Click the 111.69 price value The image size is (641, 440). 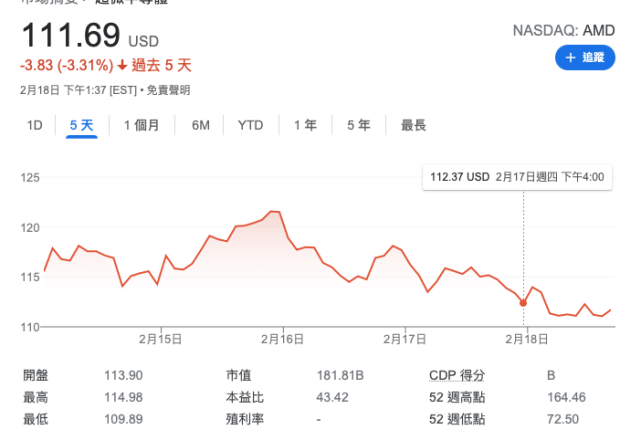coord(71,35)
